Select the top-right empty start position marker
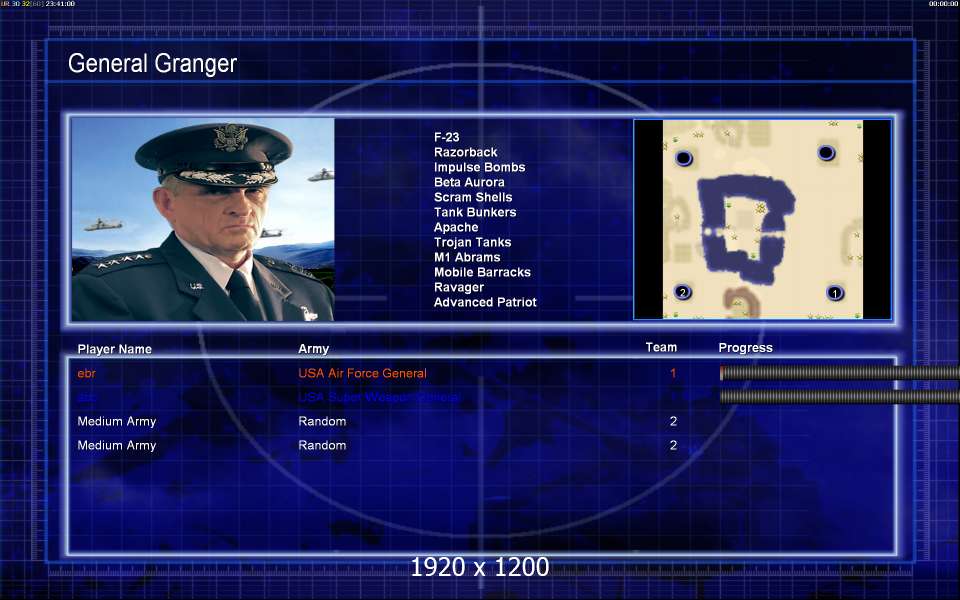960x600 pixels. coord(826,152)
